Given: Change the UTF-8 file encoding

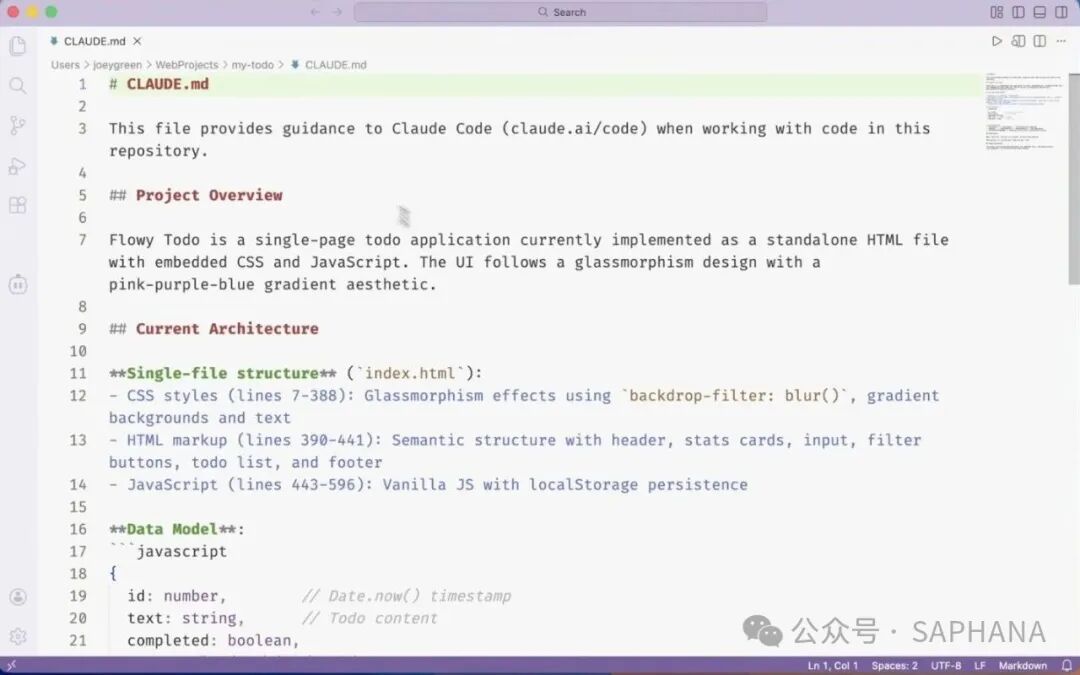Looking at the screenshot, I should tap(946, 665).
